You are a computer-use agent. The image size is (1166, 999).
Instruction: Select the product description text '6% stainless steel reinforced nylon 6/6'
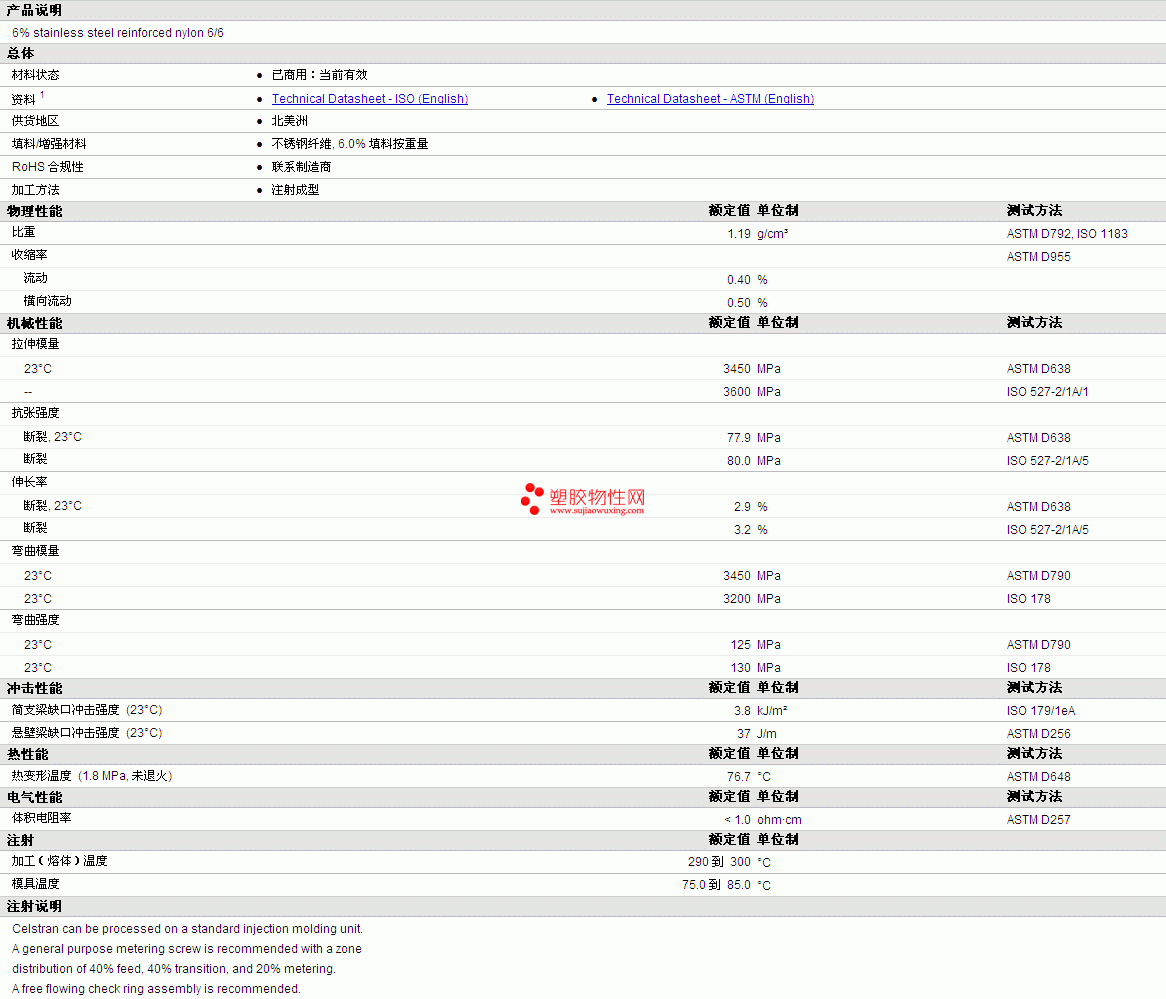(117, 33)
